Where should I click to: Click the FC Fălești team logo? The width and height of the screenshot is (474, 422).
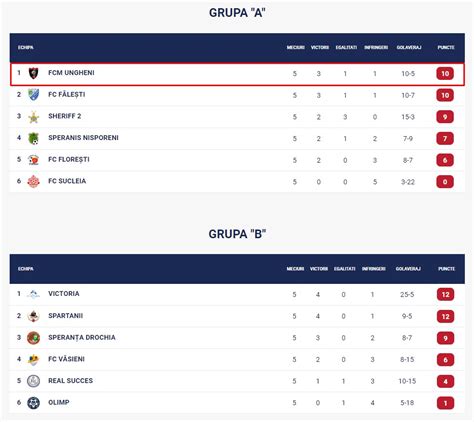coord(33,95)
